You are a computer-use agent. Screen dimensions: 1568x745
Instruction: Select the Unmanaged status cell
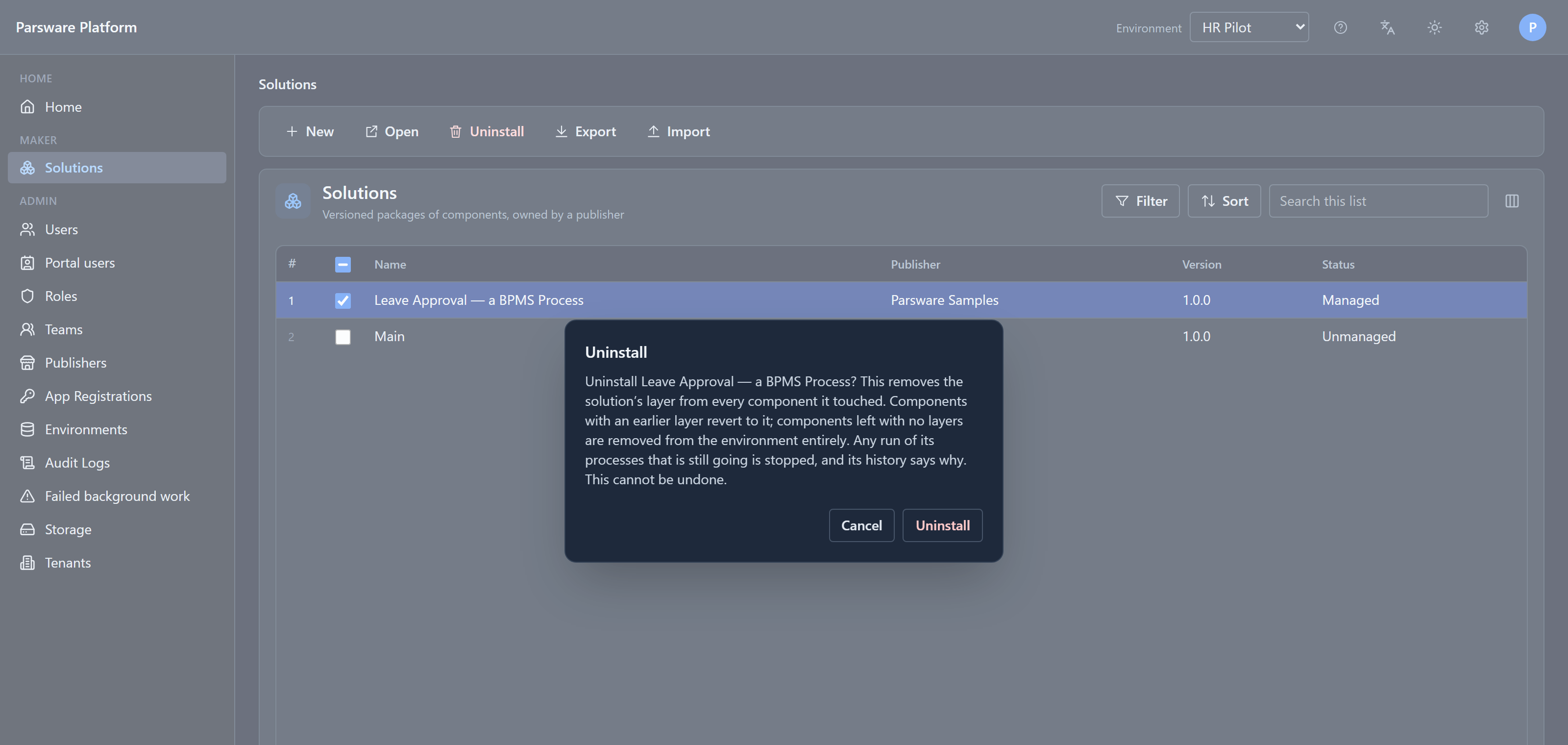1359,337
